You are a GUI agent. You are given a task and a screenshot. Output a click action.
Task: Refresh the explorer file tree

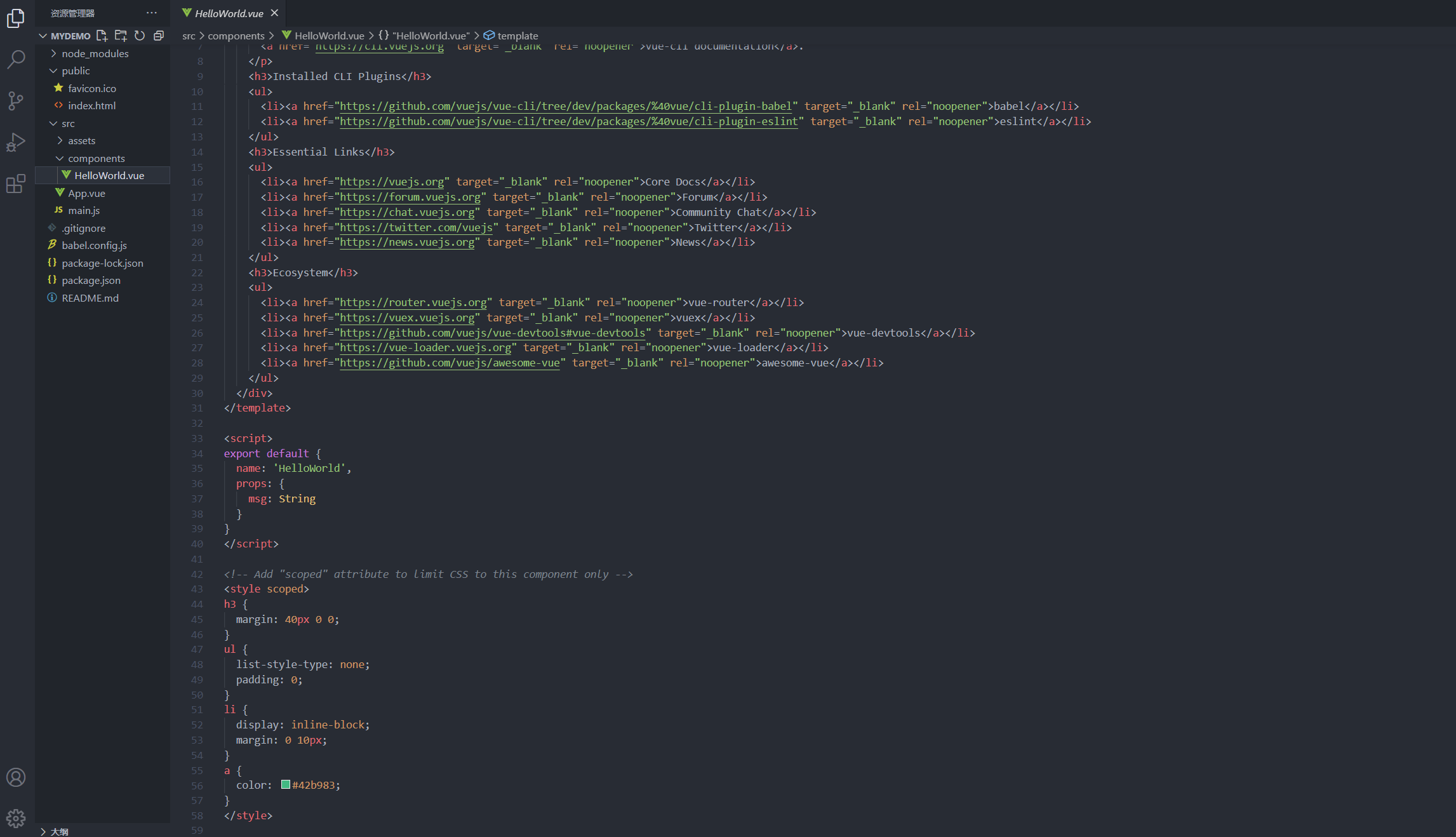point(140,36)
